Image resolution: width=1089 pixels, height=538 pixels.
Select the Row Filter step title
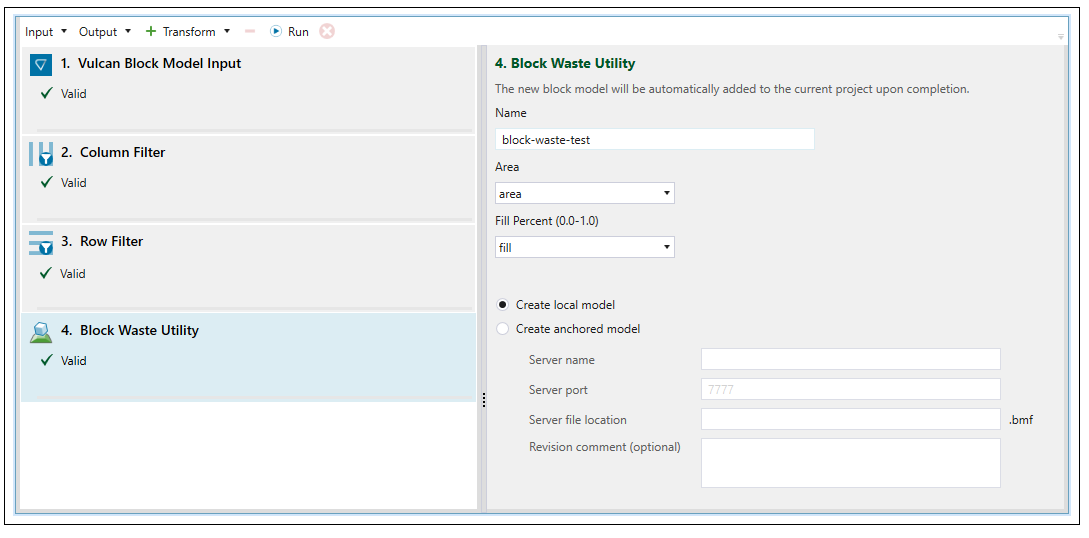[x=111, y=242]
